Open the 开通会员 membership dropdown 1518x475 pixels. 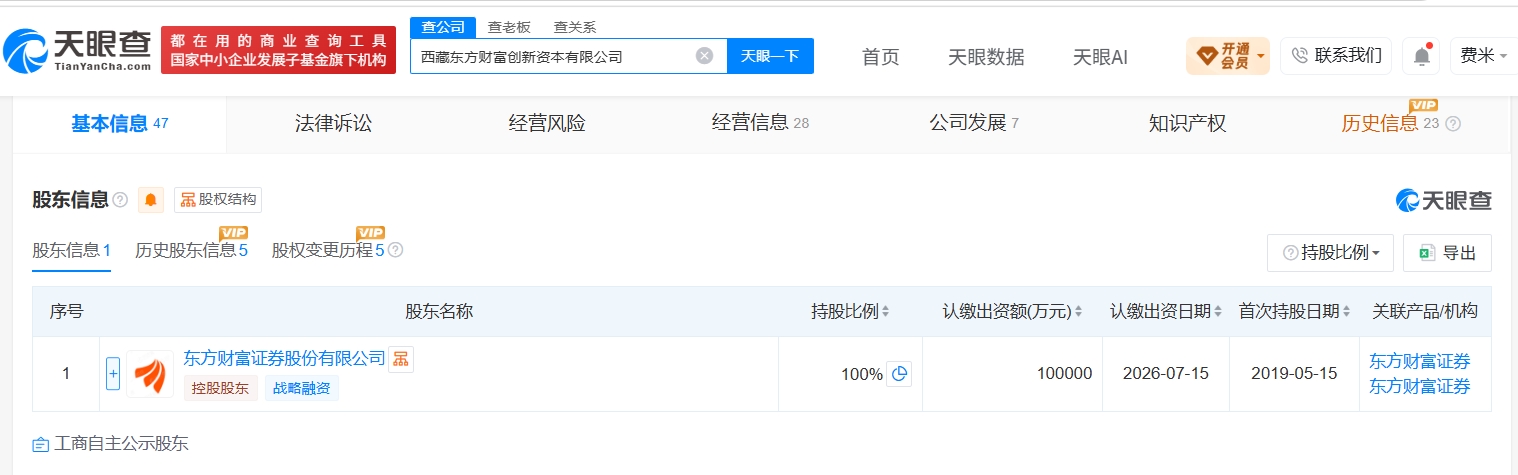click(1228, 56)
